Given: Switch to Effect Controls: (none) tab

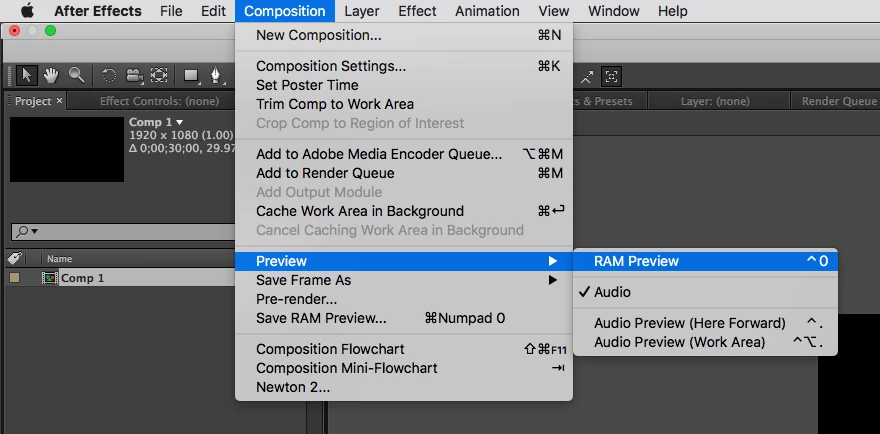Looking at the screenshot, I should pos(159,102).
